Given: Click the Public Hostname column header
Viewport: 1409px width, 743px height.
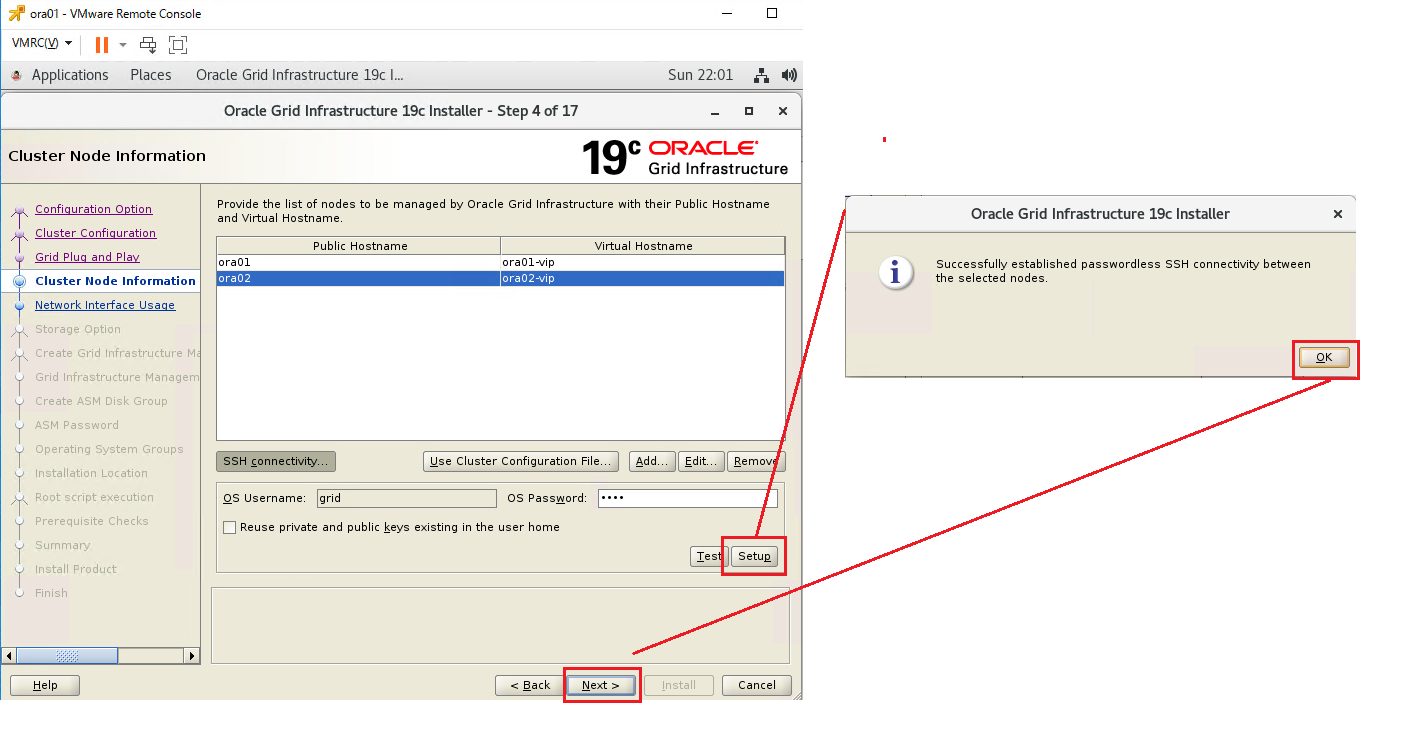Looking at the screenshot, I should coord(359,246).
